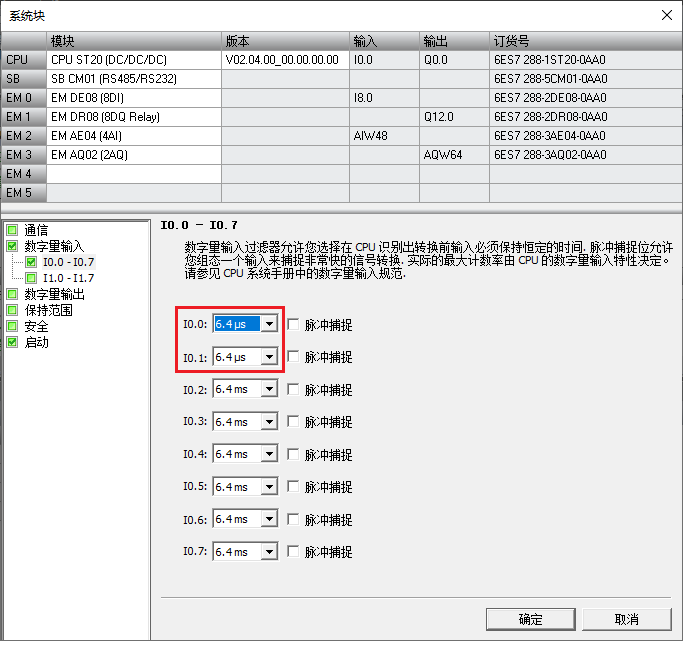Tick 脉冲捕捉 checkbox for I0.7
The width and height of the screenshot is (683, 648).
[293, 552]
